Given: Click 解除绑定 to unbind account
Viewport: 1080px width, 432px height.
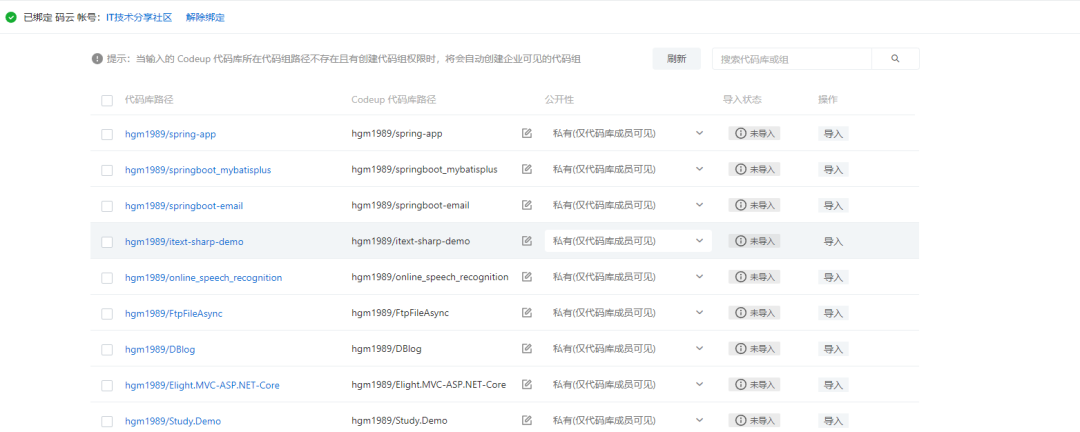Looking at the screenshot, I should [x=205, y=17].
